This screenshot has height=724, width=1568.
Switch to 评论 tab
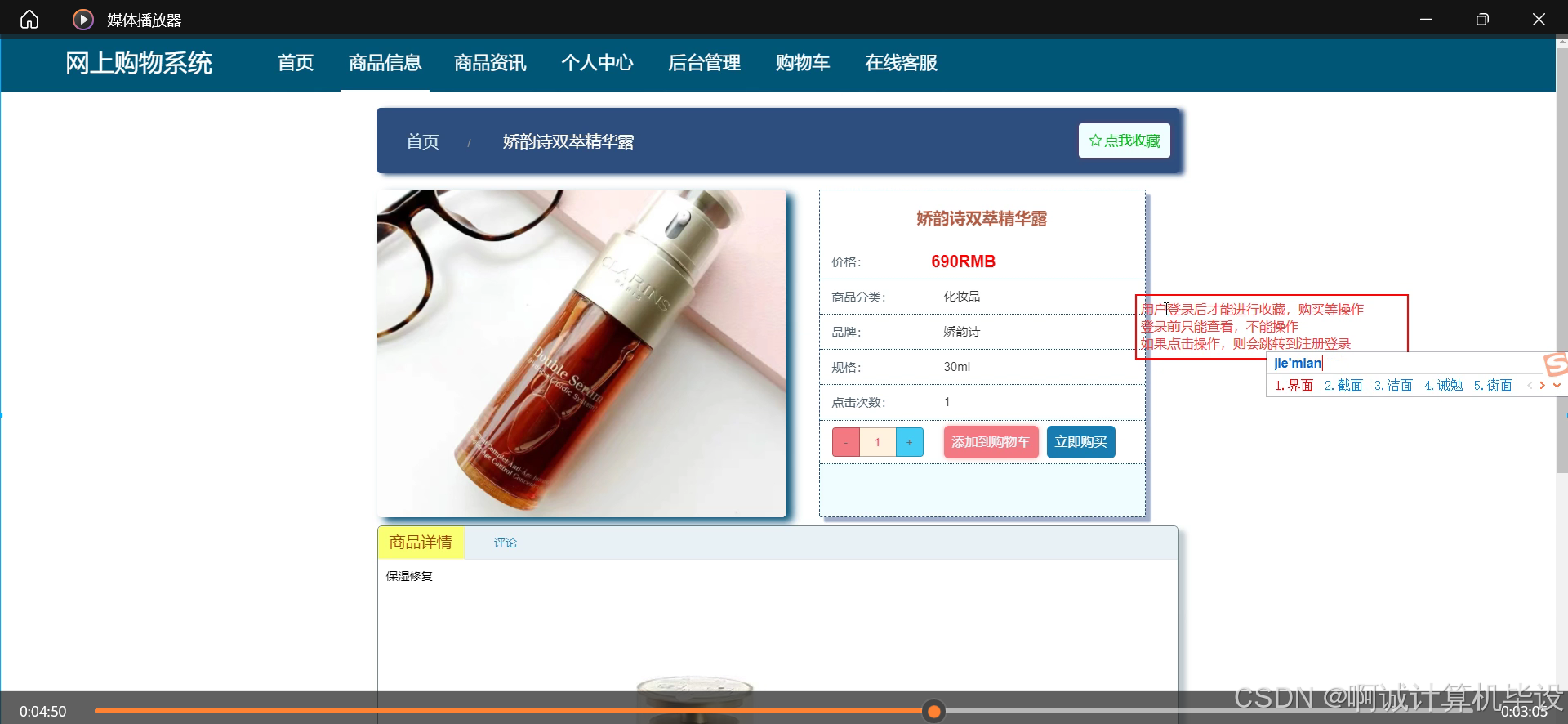[505, 543]
